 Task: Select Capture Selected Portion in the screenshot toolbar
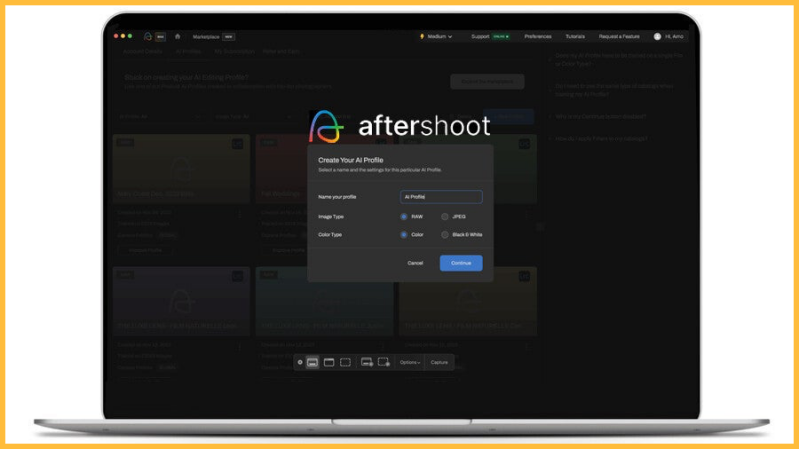coord(345,362)
